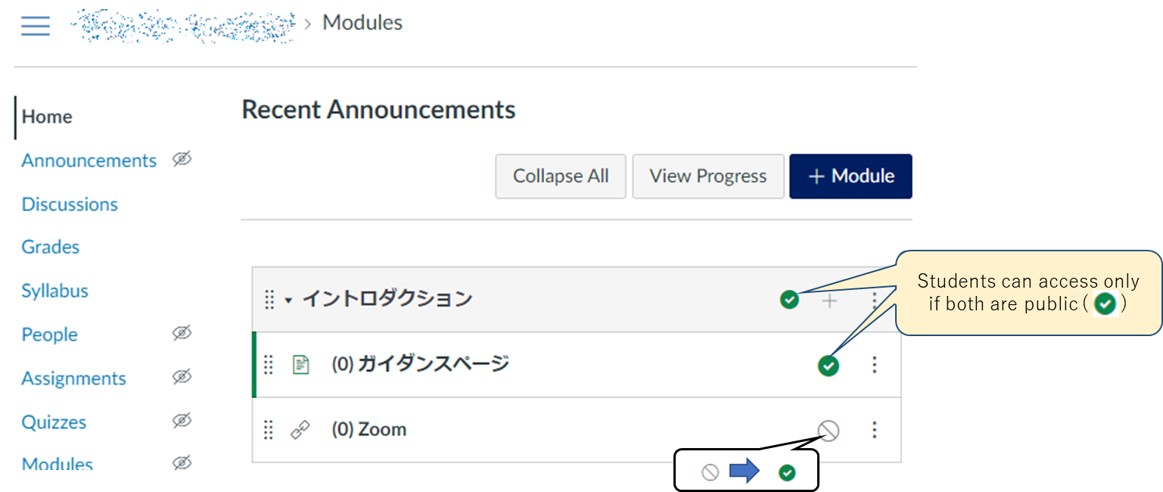Grab the drag handle of イントロダクション module
Image resolution: width=1163 pixels, height=492 pixels.
[269, 300]
